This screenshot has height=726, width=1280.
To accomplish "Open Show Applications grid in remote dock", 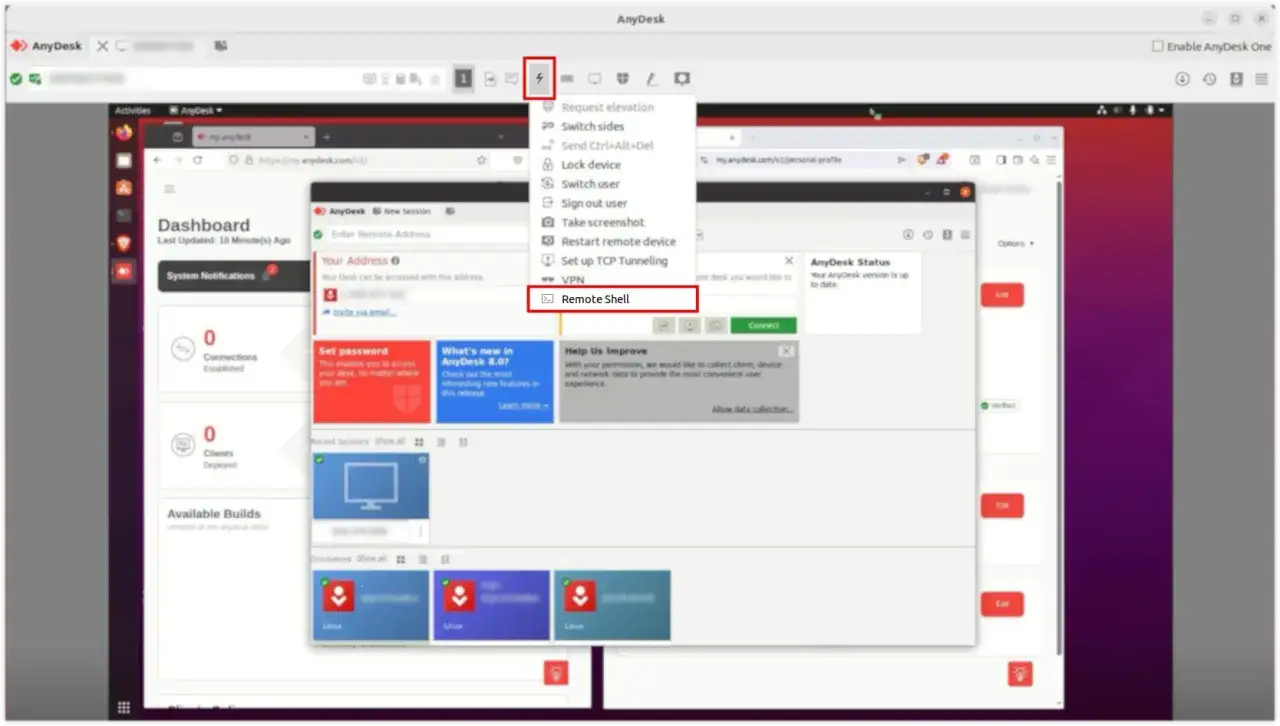I will [124, 707].
